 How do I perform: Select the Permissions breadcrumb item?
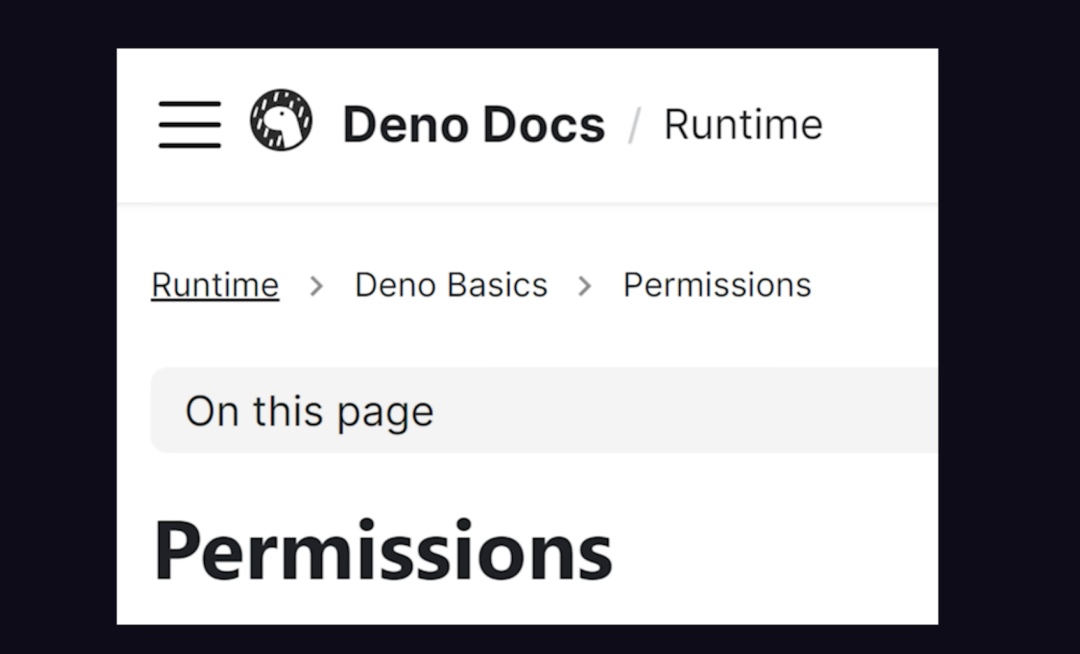[717, 285]
